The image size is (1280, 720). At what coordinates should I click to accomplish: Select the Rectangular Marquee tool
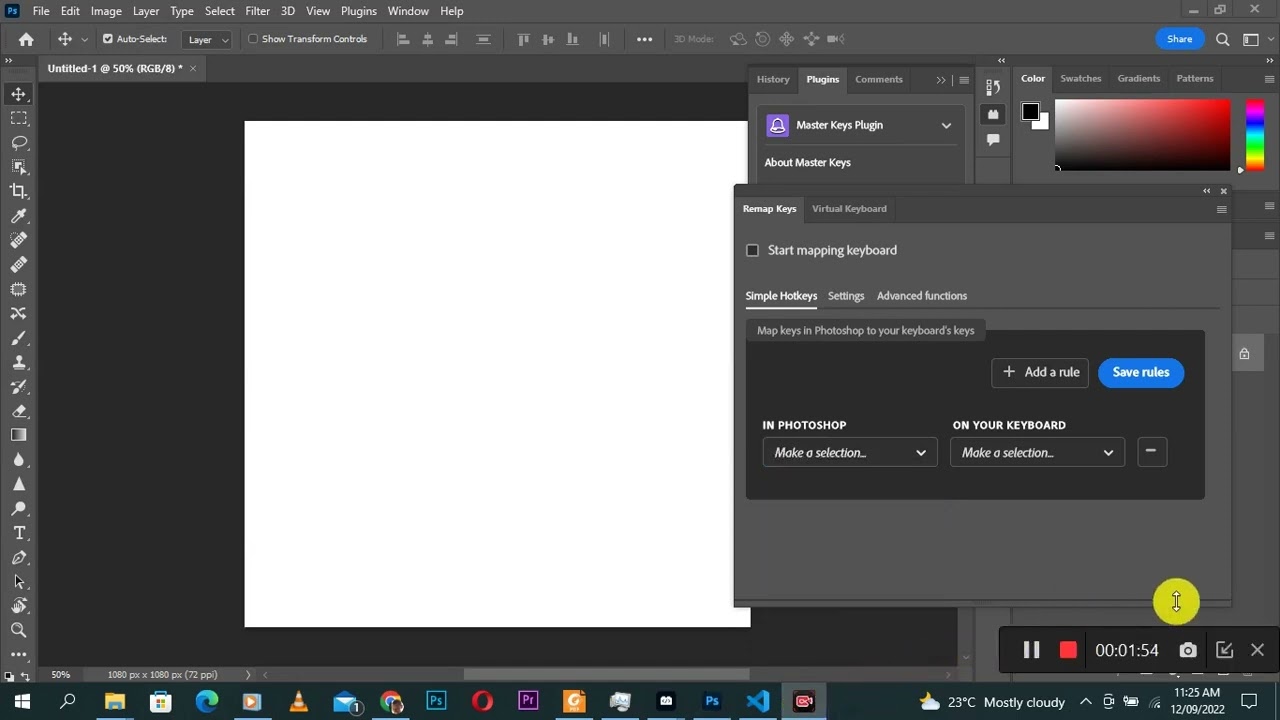coord(19,118)
